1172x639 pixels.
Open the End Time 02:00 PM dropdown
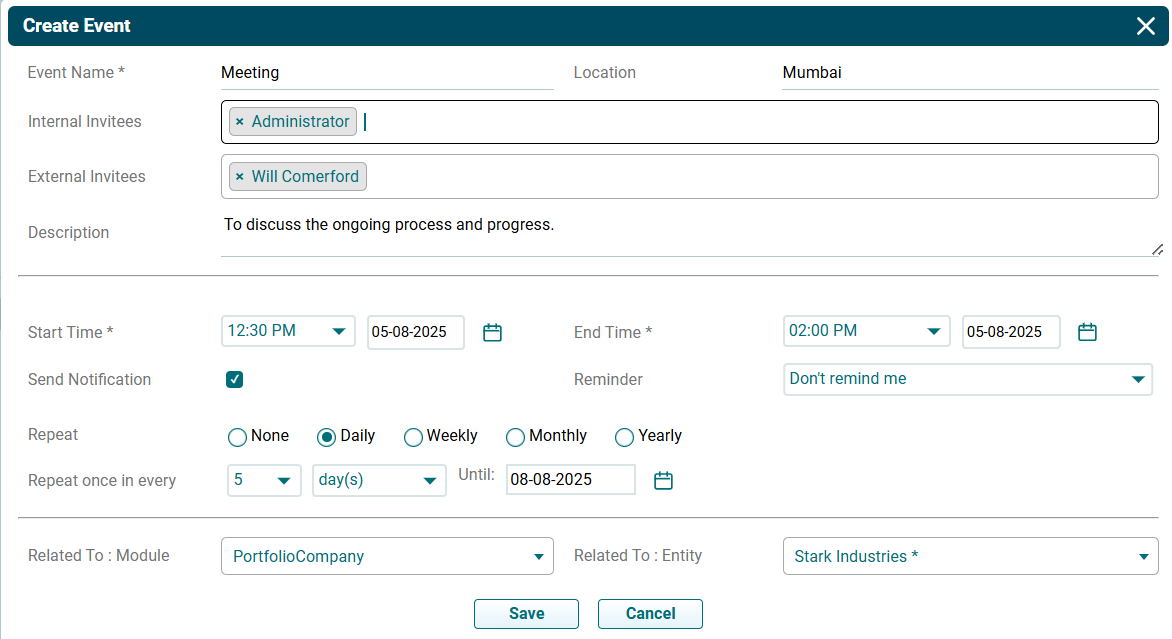[866, 332]
